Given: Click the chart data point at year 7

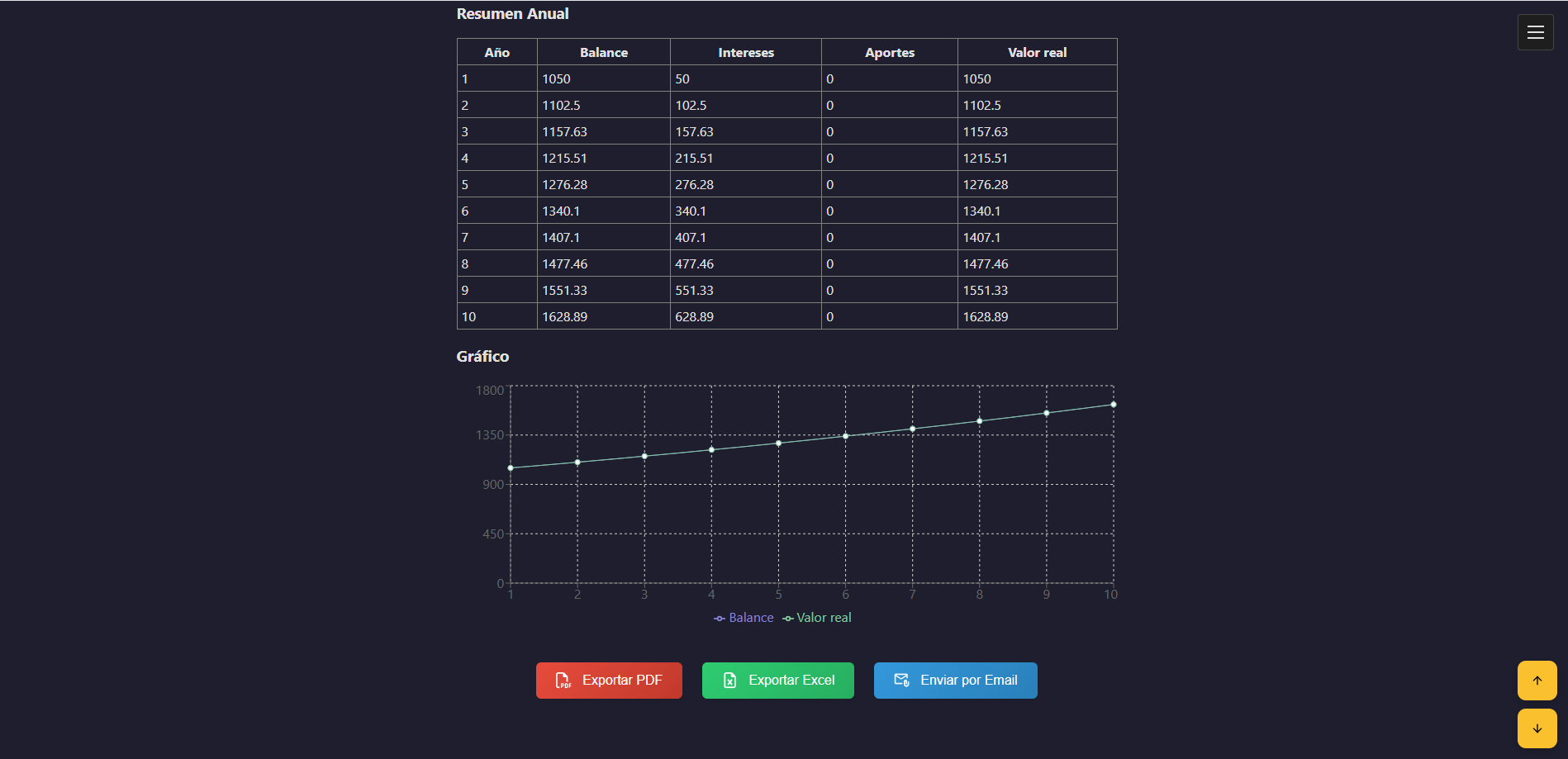Looking at the screenshot, I should (913, 429).
